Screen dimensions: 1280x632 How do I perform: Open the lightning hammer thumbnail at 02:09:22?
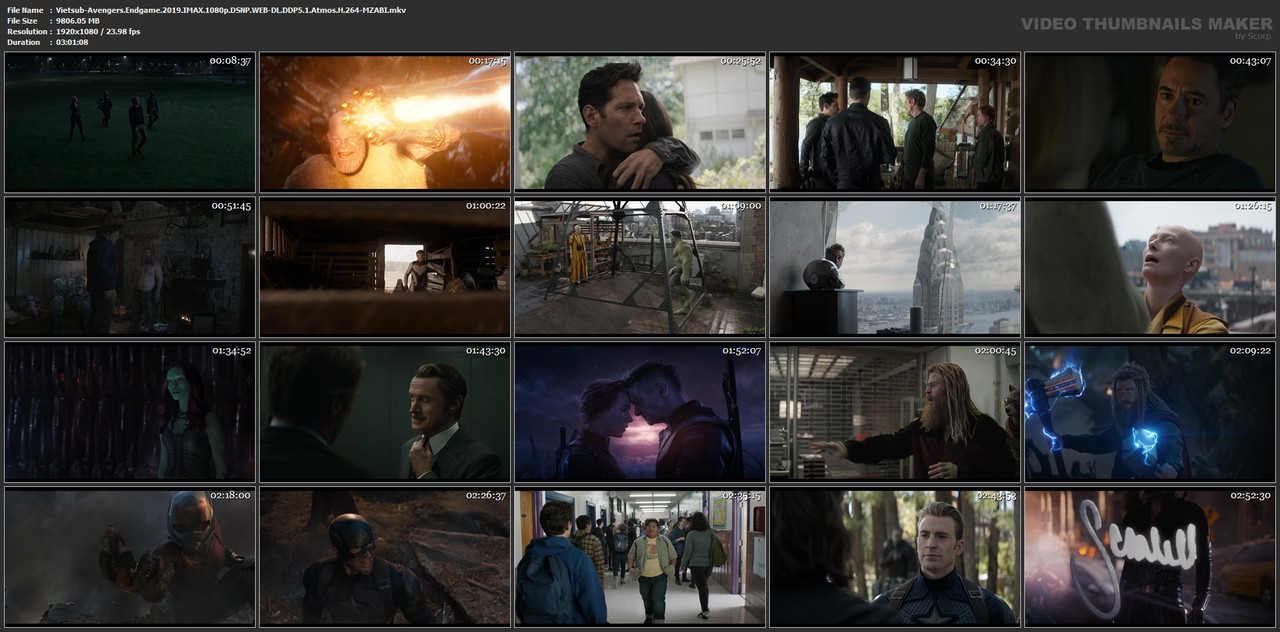(x=1150, y=412)
